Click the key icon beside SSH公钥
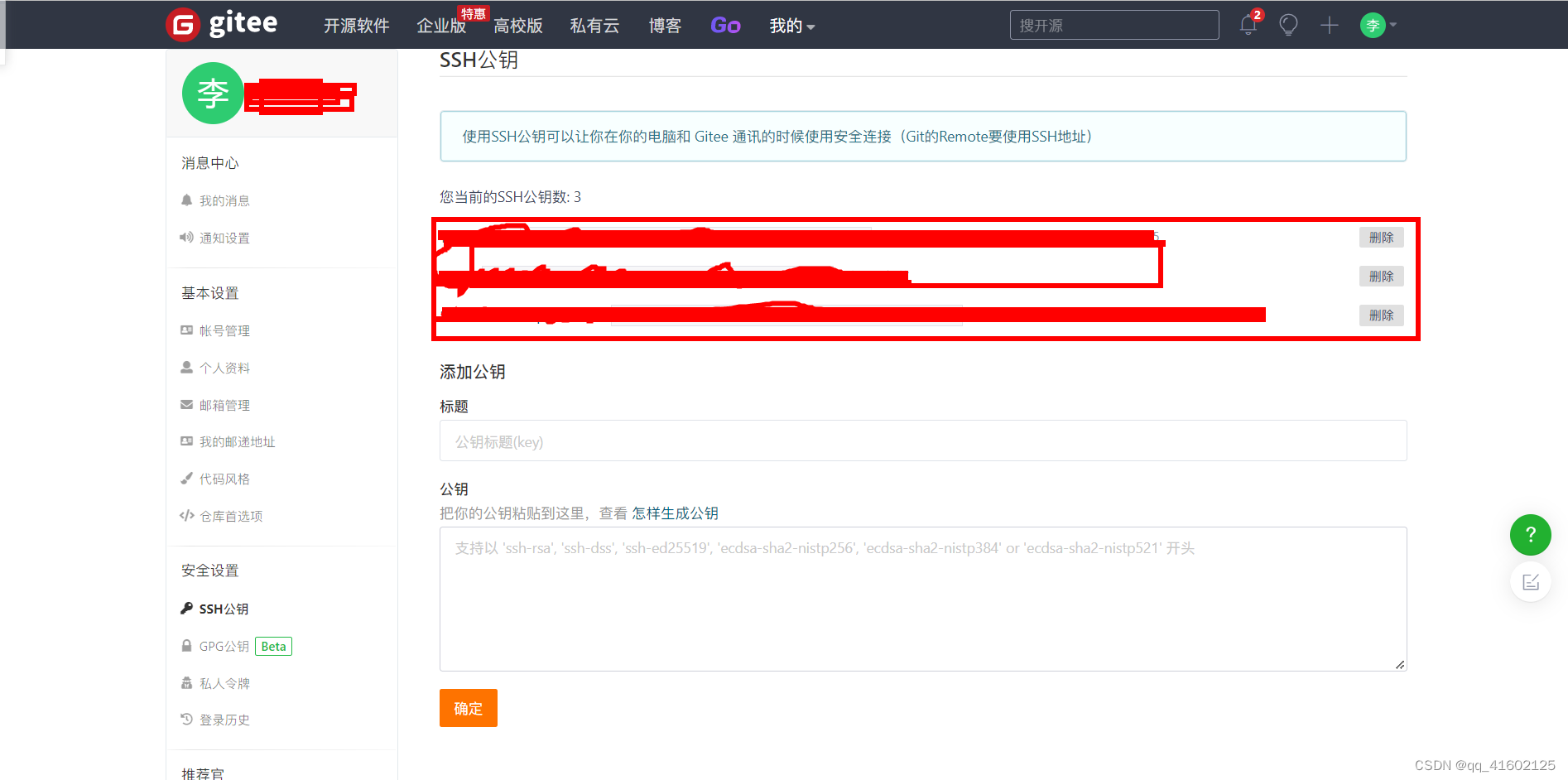The width and height of the screenshot is (1568, 780). click(x=186, y=608)
